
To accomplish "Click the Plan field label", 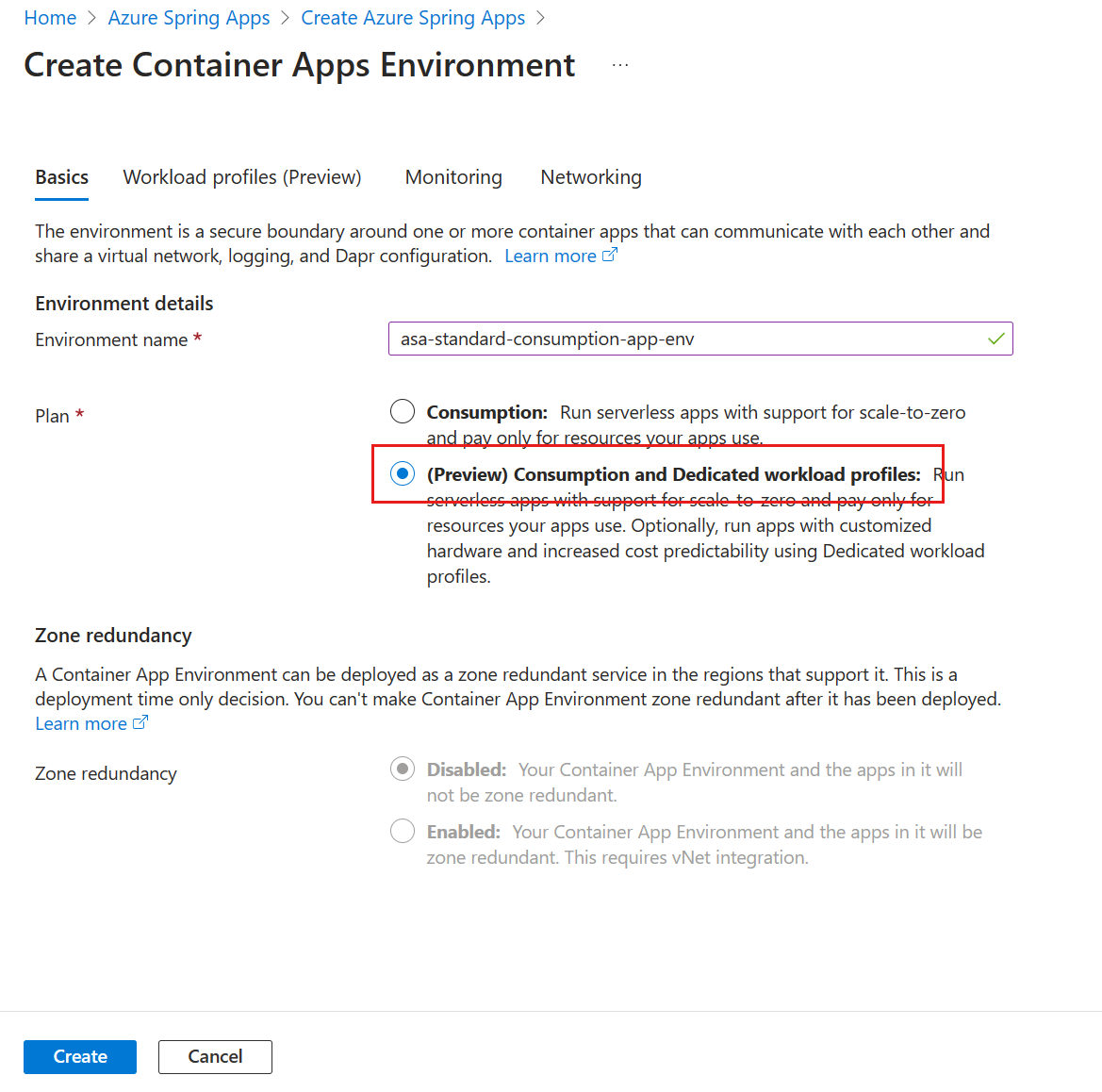I will point(52,416).
